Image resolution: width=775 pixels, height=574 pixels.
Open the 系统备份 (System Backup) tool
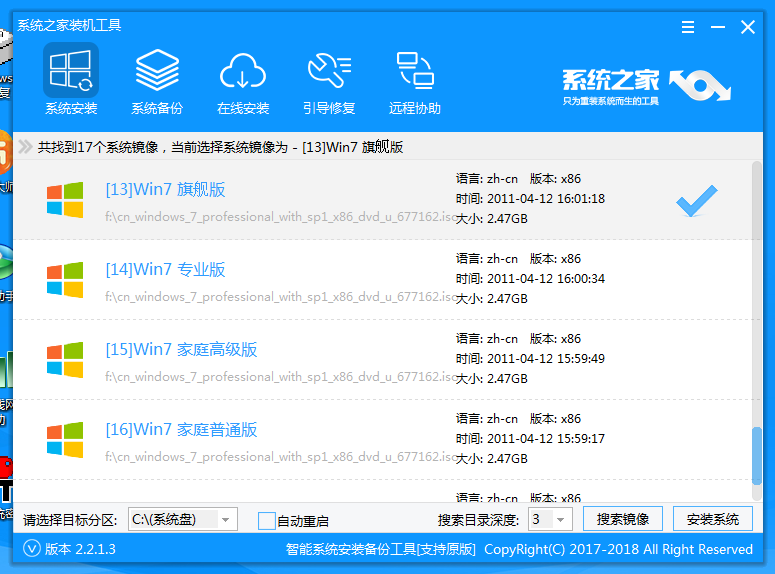pyautogui.click(x=157, y=80)
